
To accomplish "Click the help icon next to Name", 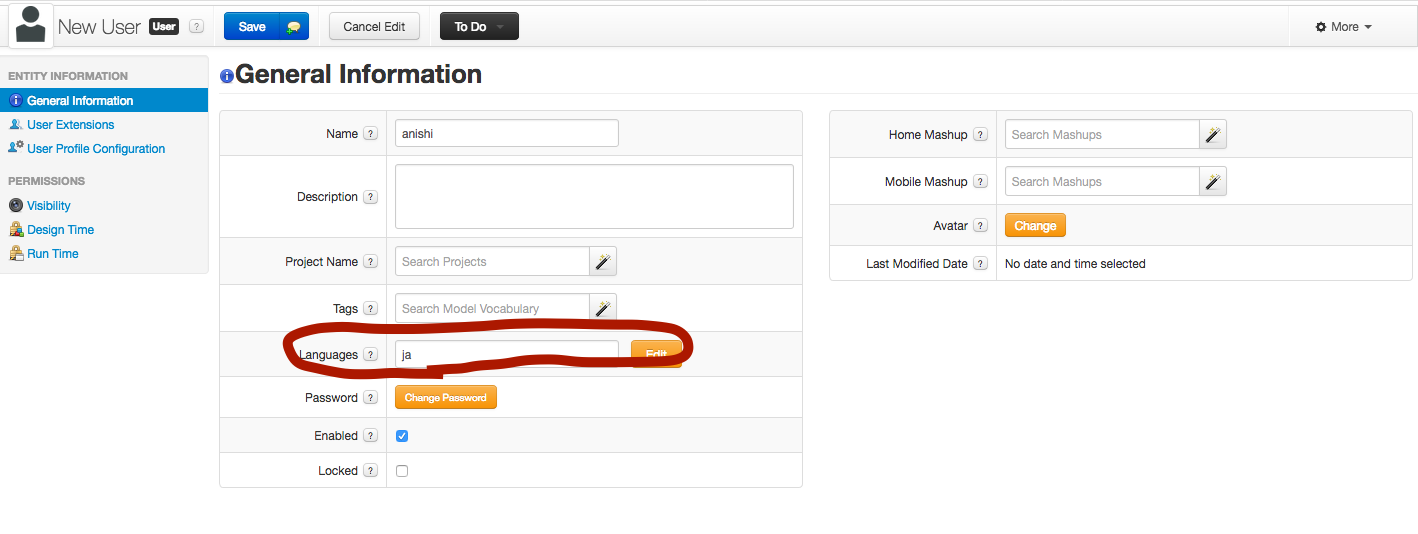I will pos(370,134).
